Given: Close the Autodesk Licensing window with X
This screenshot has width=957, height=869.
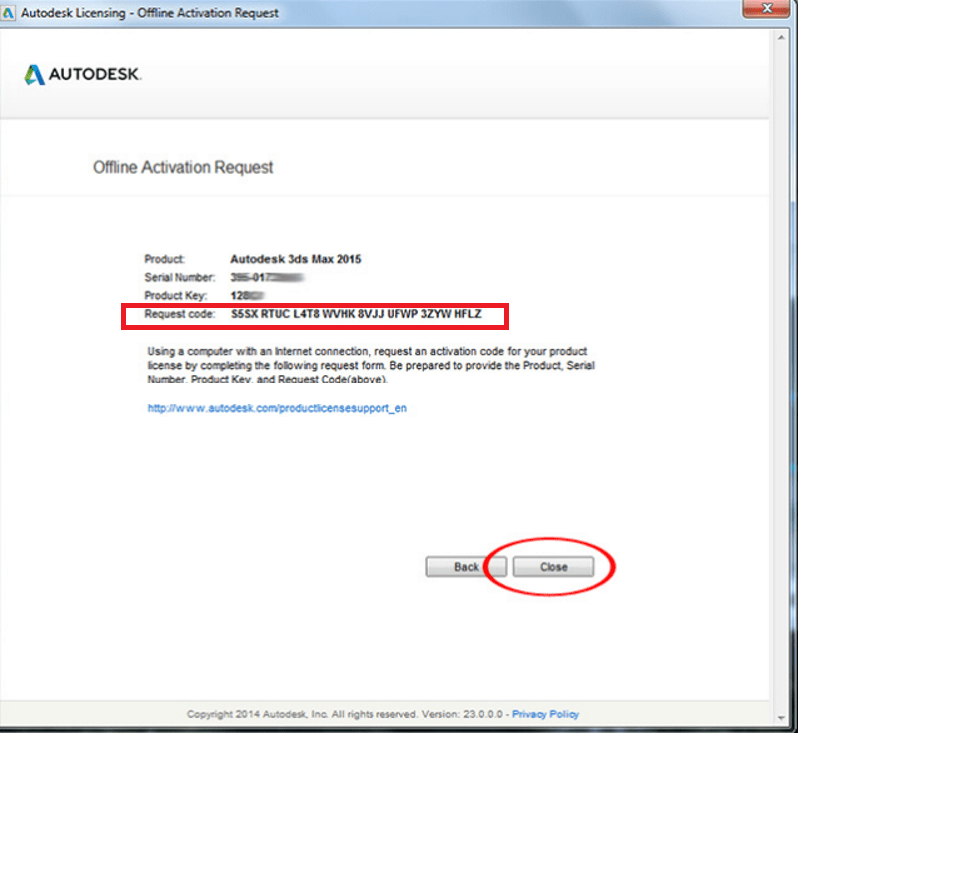Looking at the screenshot, I should click(x=767, y=9).
